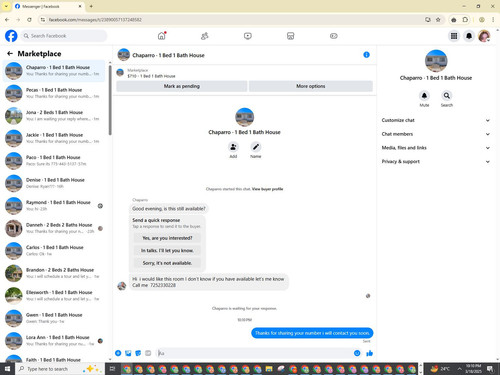This screenshot has width=500, height=375.
Task: Open more actions plus icon in composer
Action: tap(118, 353)
